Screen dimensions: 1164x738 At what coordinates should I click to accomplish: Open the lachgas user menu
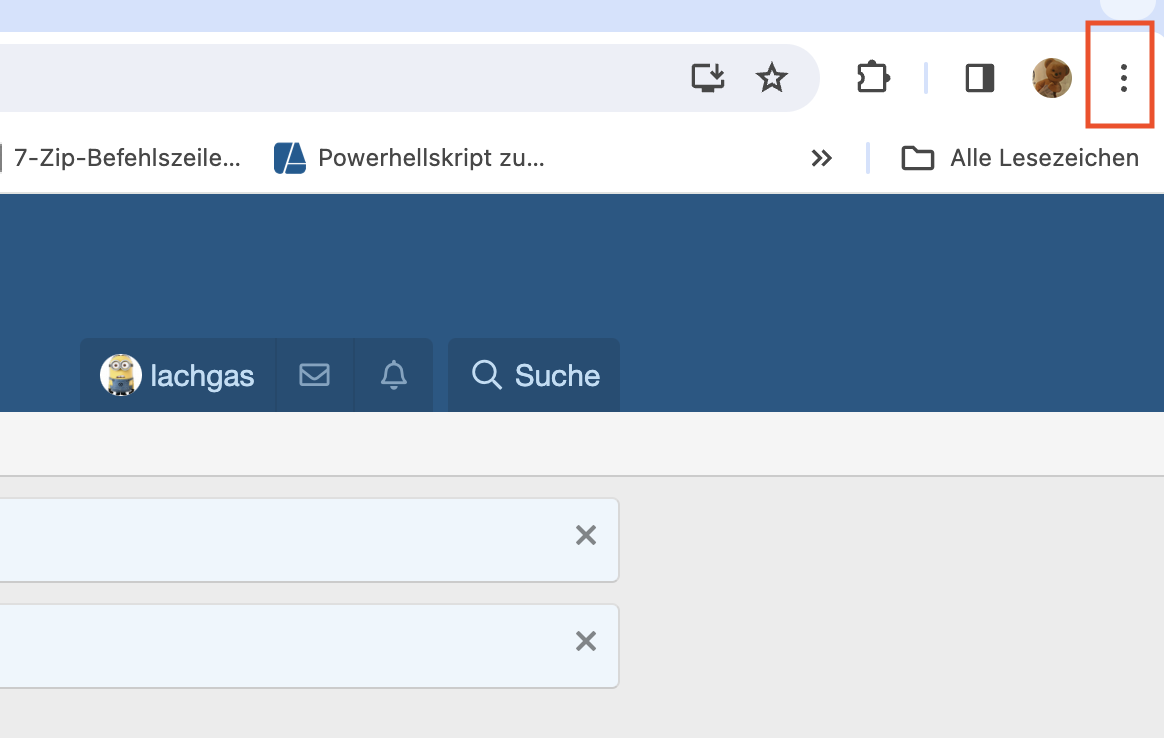tap(178, 375)
